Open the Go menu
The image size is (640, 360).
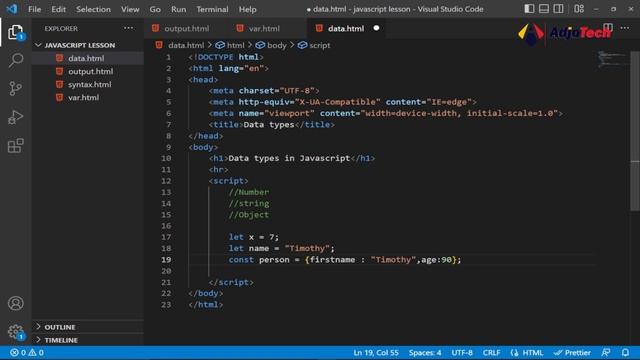[155, 9]
